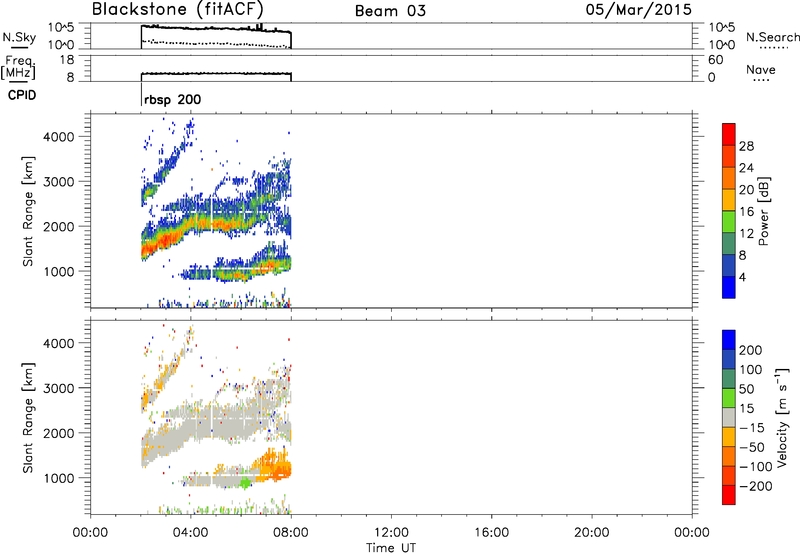Click the CPID row label

tap(22, 95)
